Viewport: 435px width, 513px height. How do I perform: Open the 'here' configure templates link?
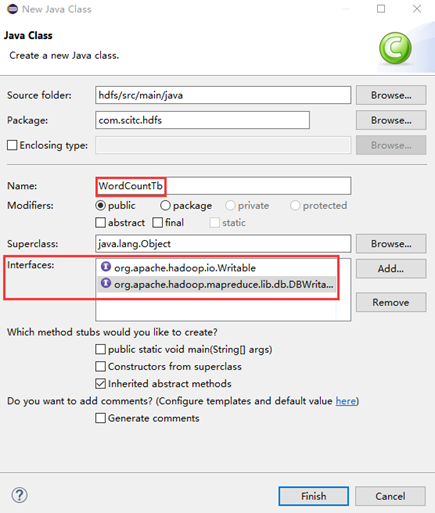point(346,401)
